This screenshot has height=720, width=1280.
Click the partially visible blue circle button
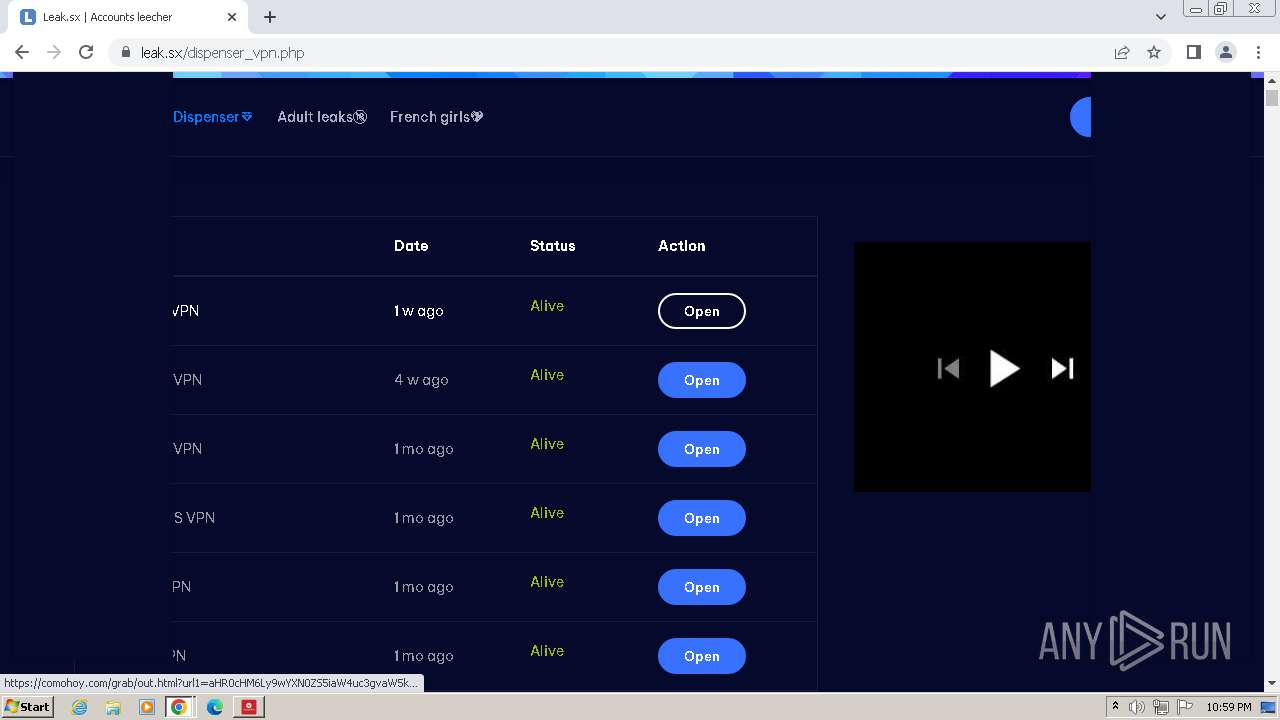click(1080, 117)
